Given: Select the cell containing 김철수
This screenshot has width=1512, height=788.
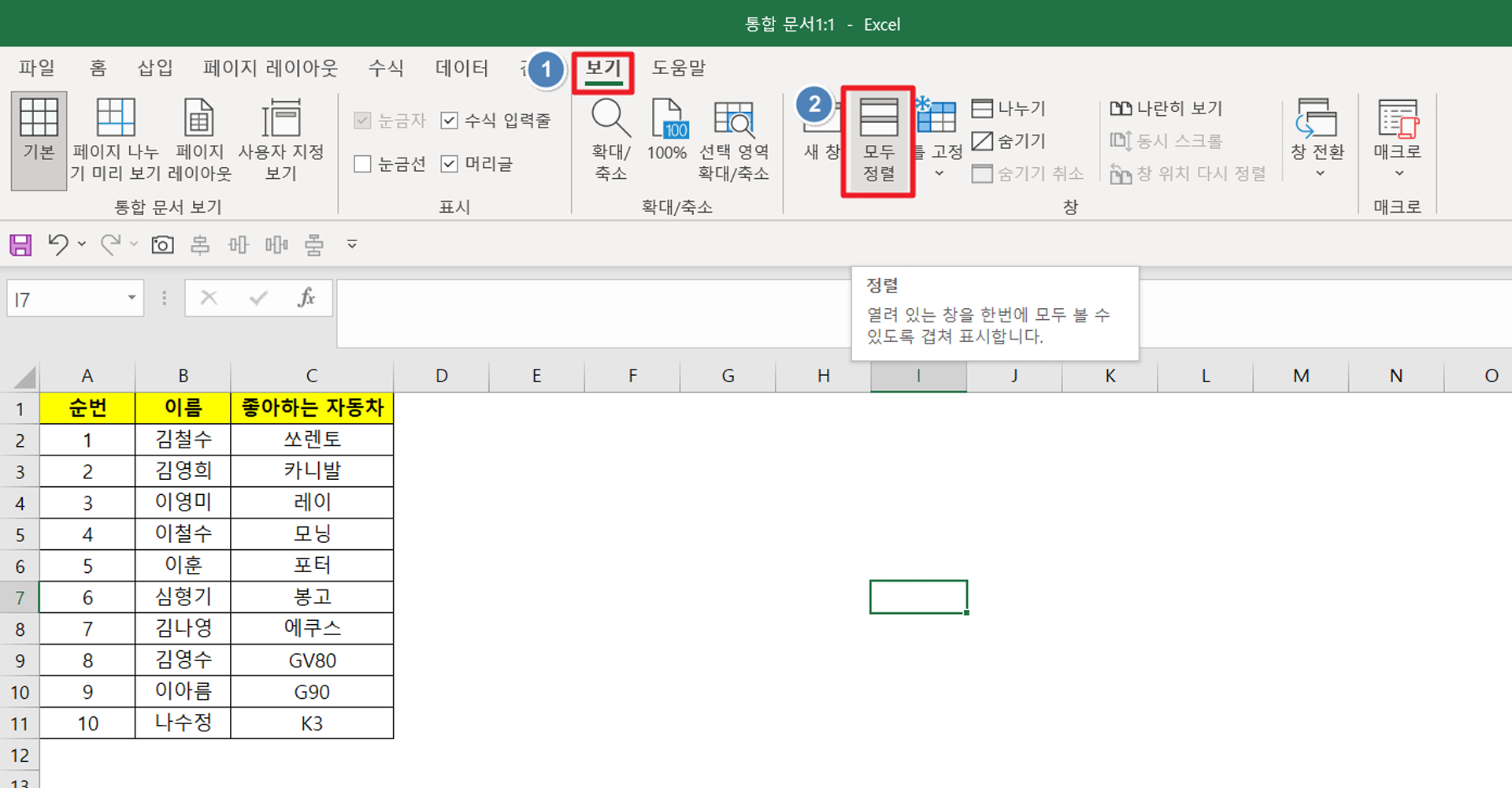Looking at the screenshot, I should 183,440.
